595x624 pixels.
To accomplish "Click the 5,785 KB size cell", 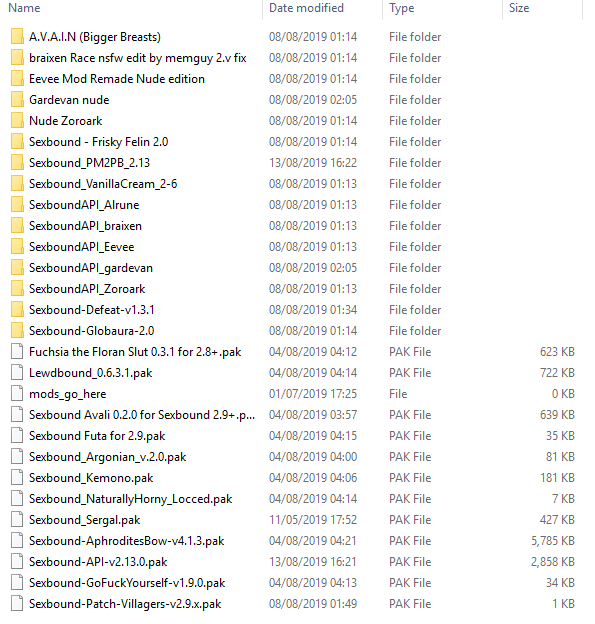I will point(553,541).
